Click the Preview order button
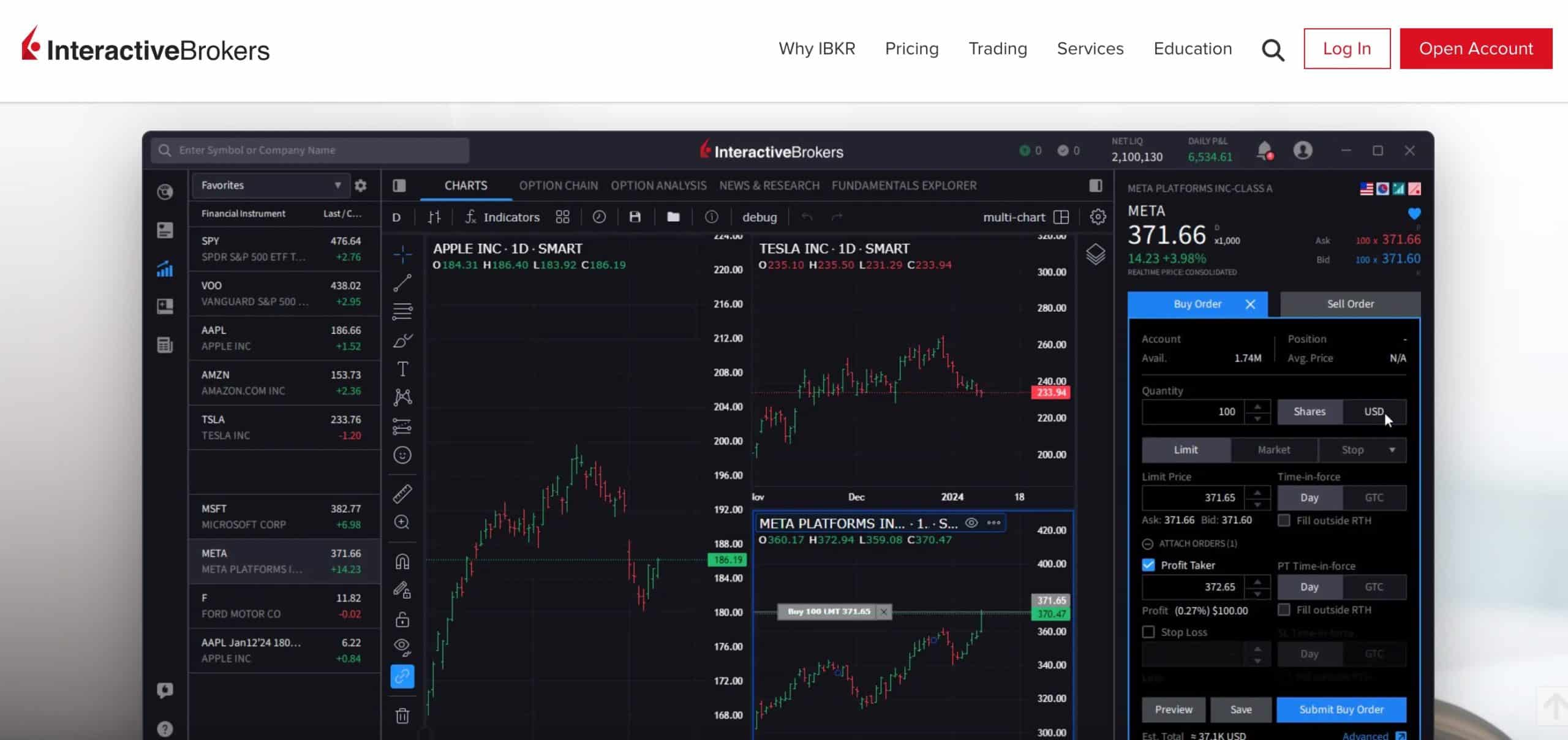The width and height of the screenshot is (1568, 740). [1174, 709]
